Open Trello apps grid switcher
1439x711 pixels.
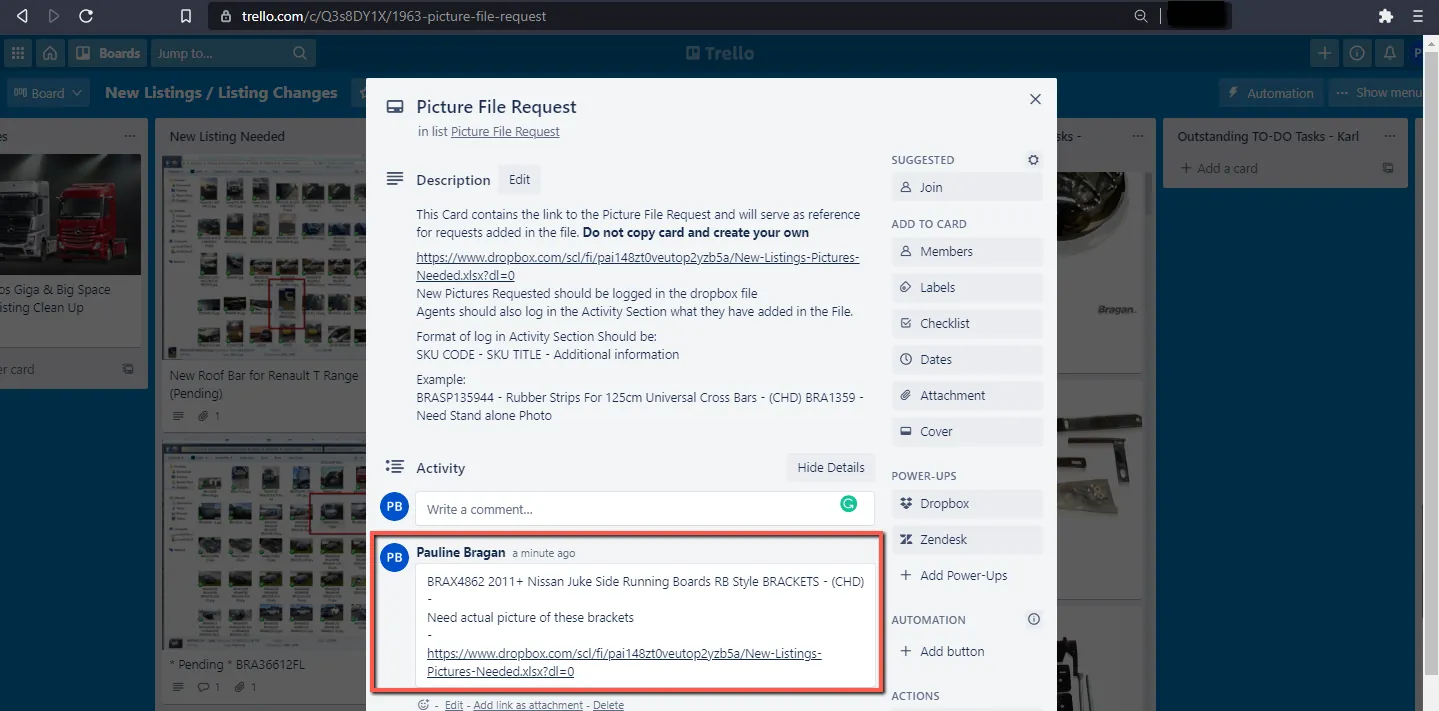coord(17,53)
